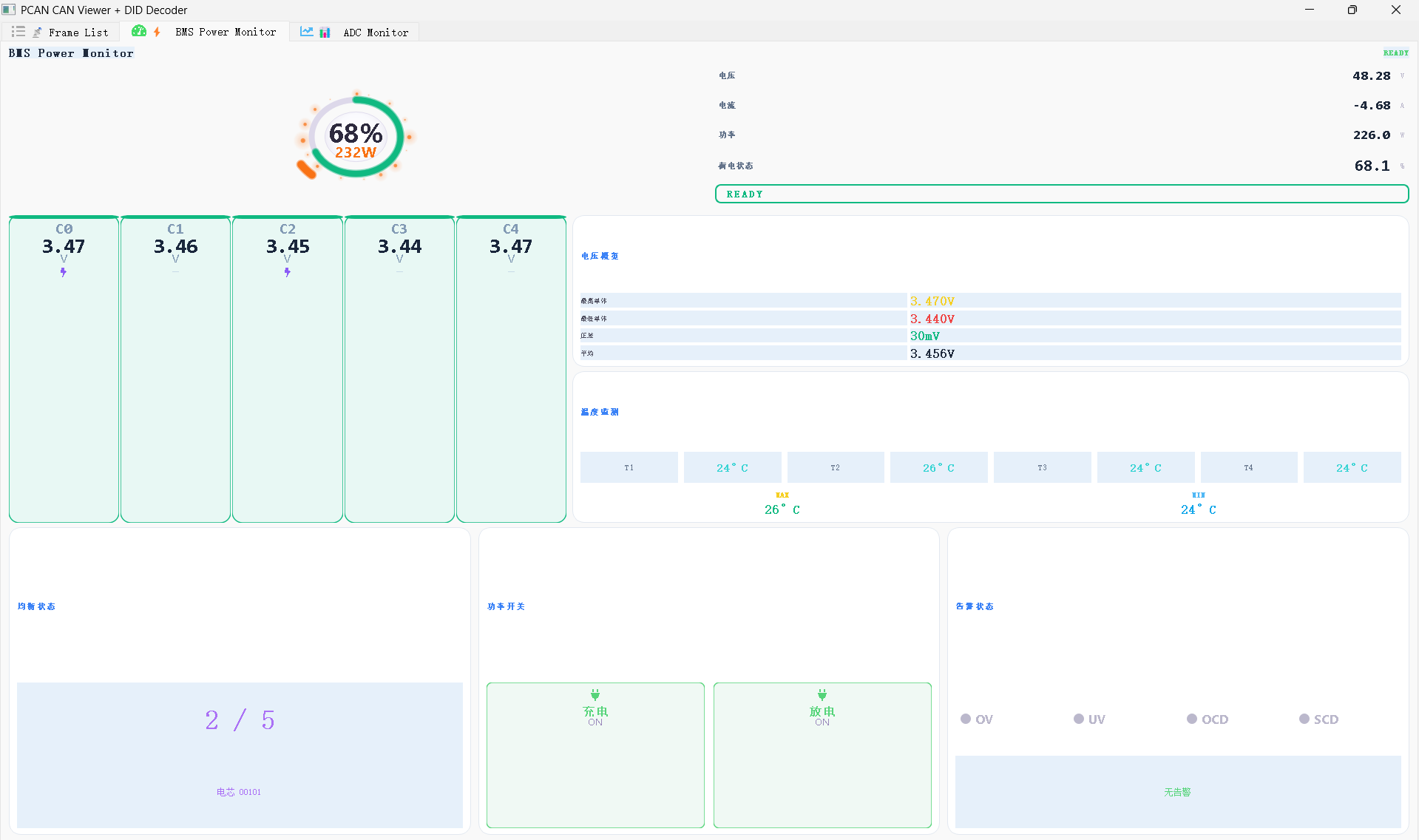The width and height of the screenshot is (1419, 840).
Task: Click the 232W power reading in gauge
Action: [356, 153]
